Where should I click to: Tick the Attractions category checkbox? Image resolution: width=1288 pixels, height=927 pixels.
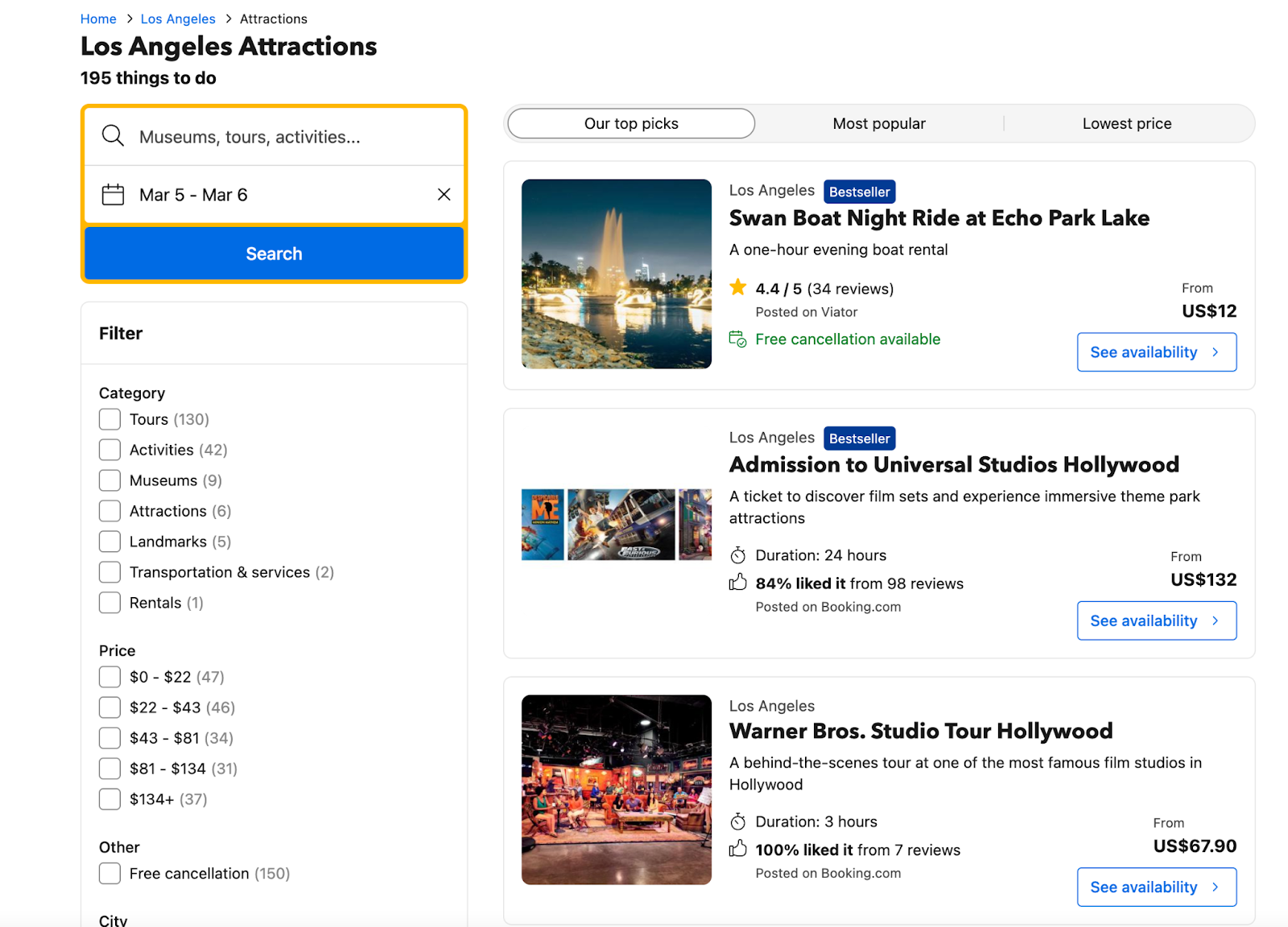[x=109, y=511]
